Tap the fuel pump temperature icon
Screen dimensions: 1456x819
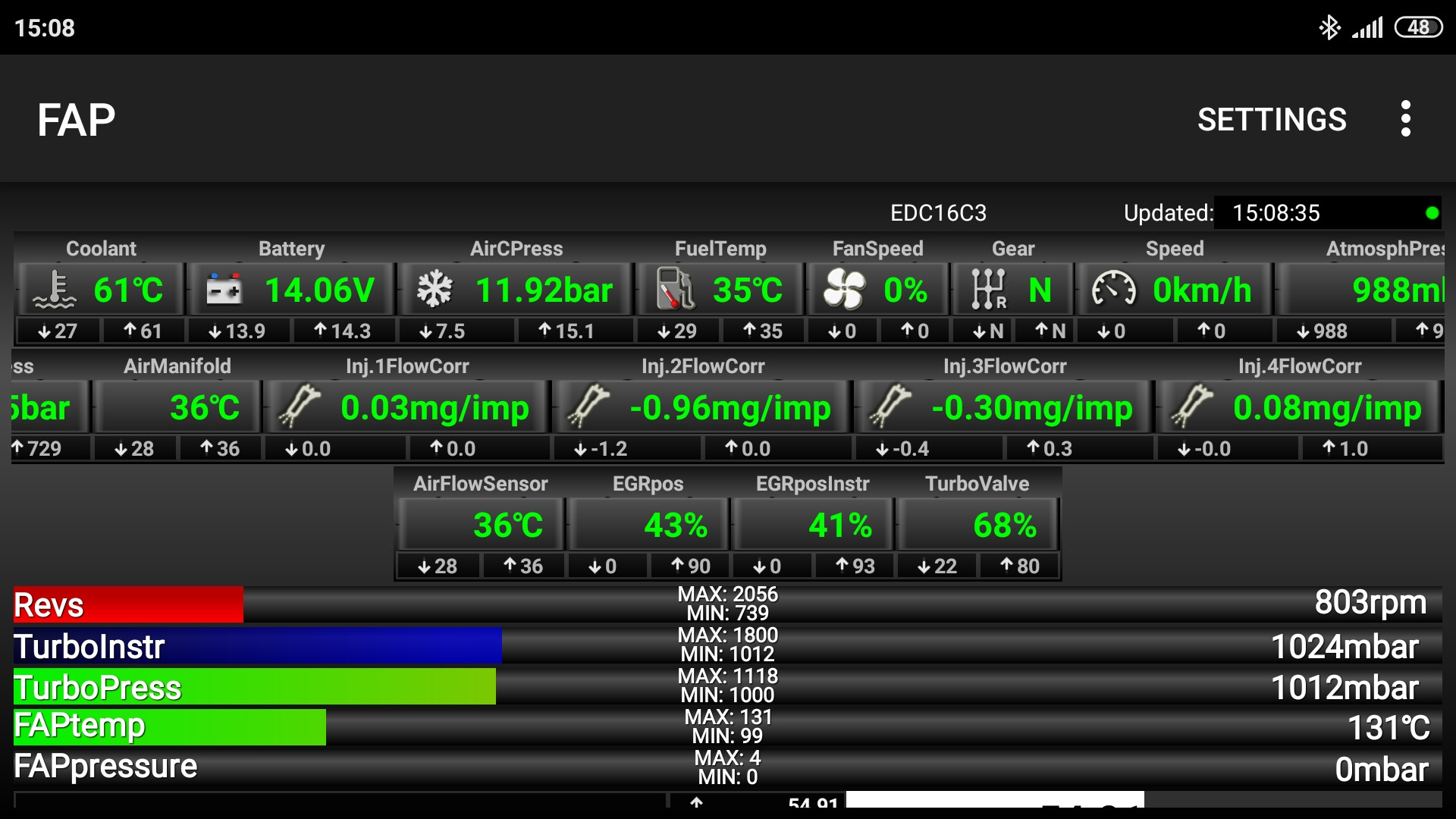click(x=674, y=290)
